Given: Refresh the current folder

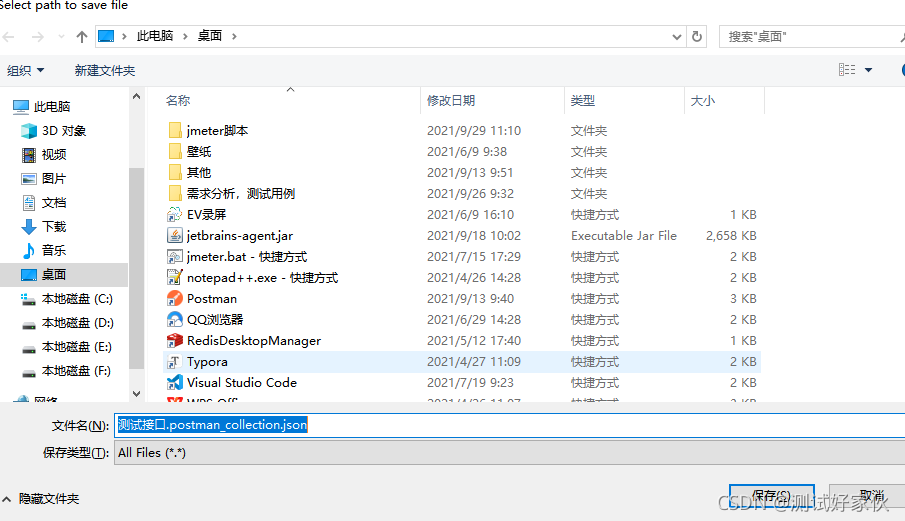Looking at the screenshot, I should coord(697,37).
